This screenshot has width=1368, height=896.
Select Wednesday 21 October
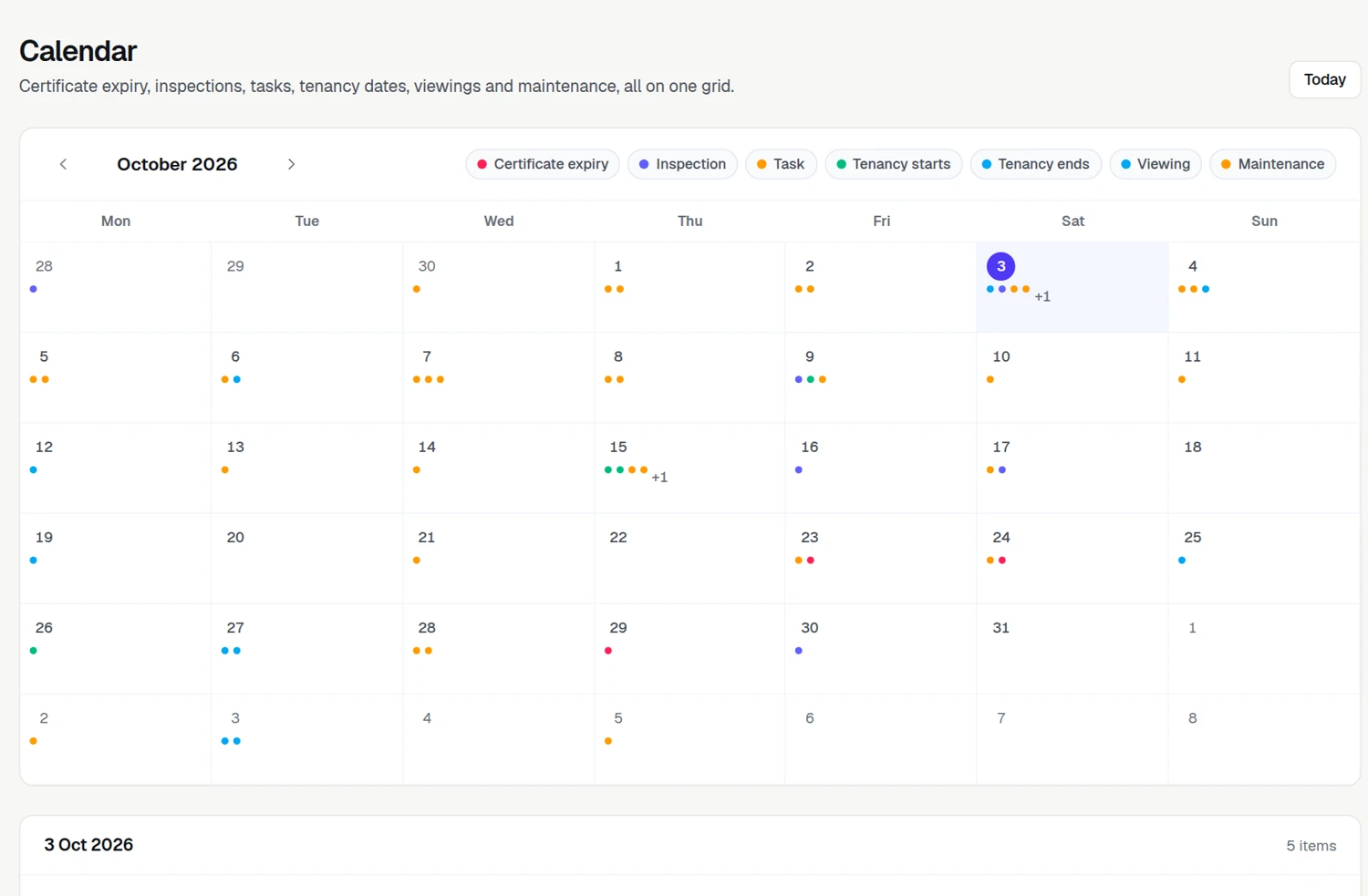coord(498,558)
